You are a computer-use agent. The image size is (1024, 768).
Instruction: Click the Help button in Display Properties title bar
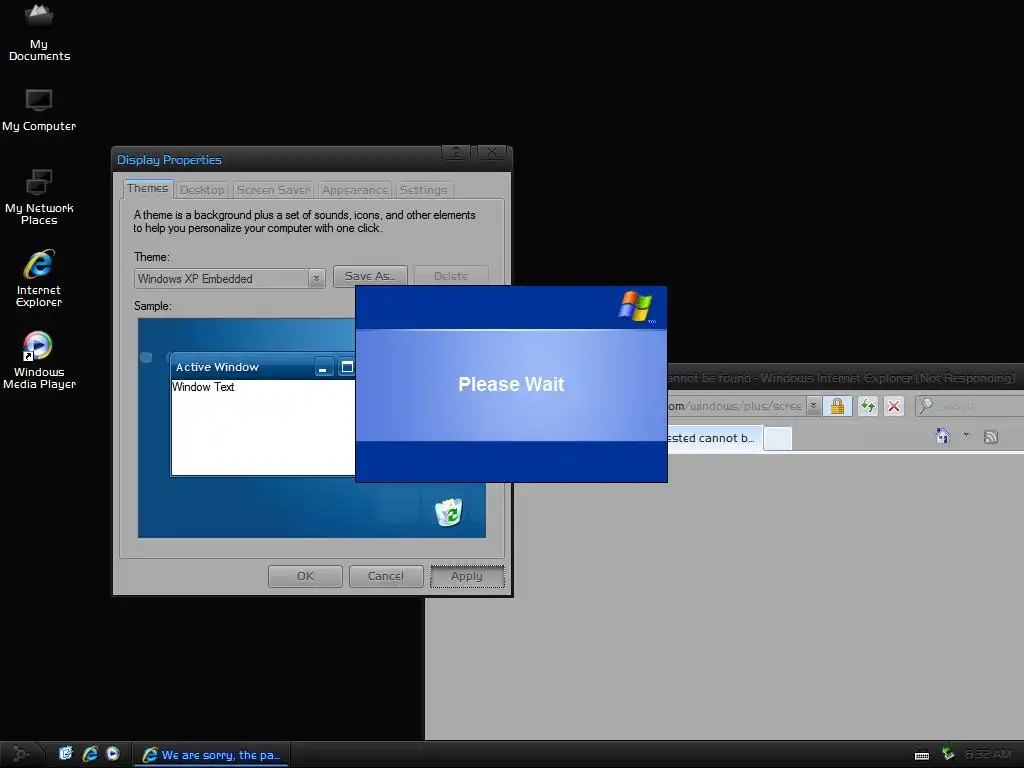pyautogui.click(x=456, y=152)
